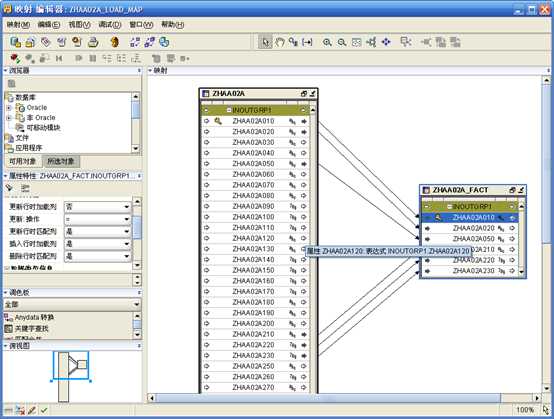This screenshot has width=554, height=419.
Task: Open the 帮助(H) menu
Action: click(172, 25)
